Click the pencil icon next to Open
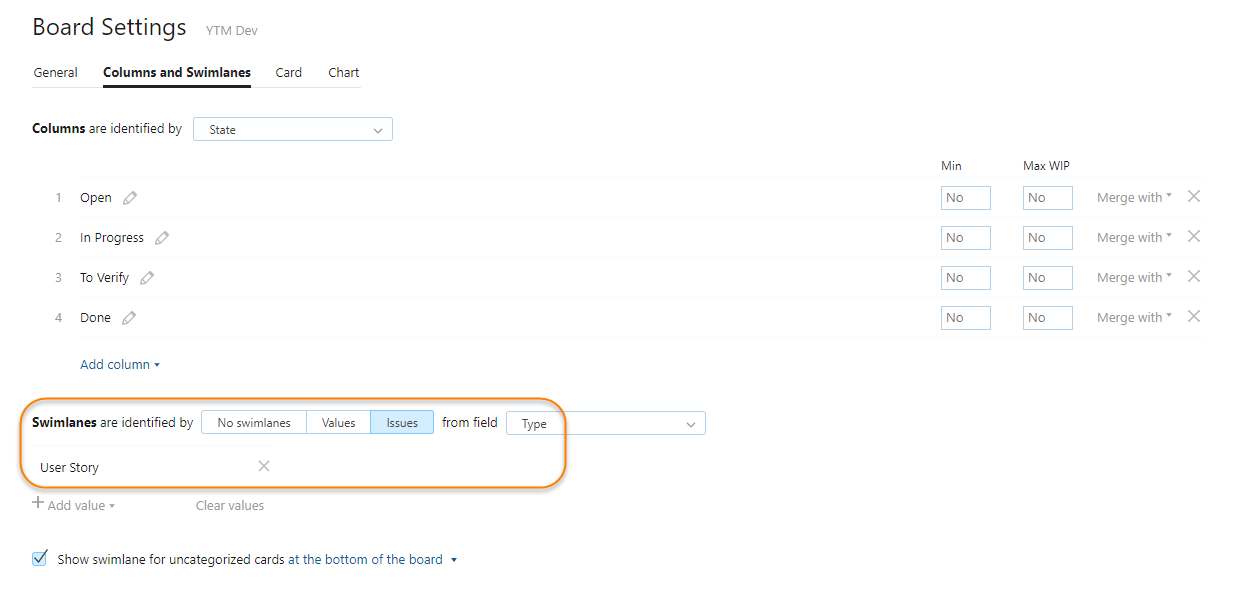Viewport: 1234px width, 589px height. coord(129,198)
